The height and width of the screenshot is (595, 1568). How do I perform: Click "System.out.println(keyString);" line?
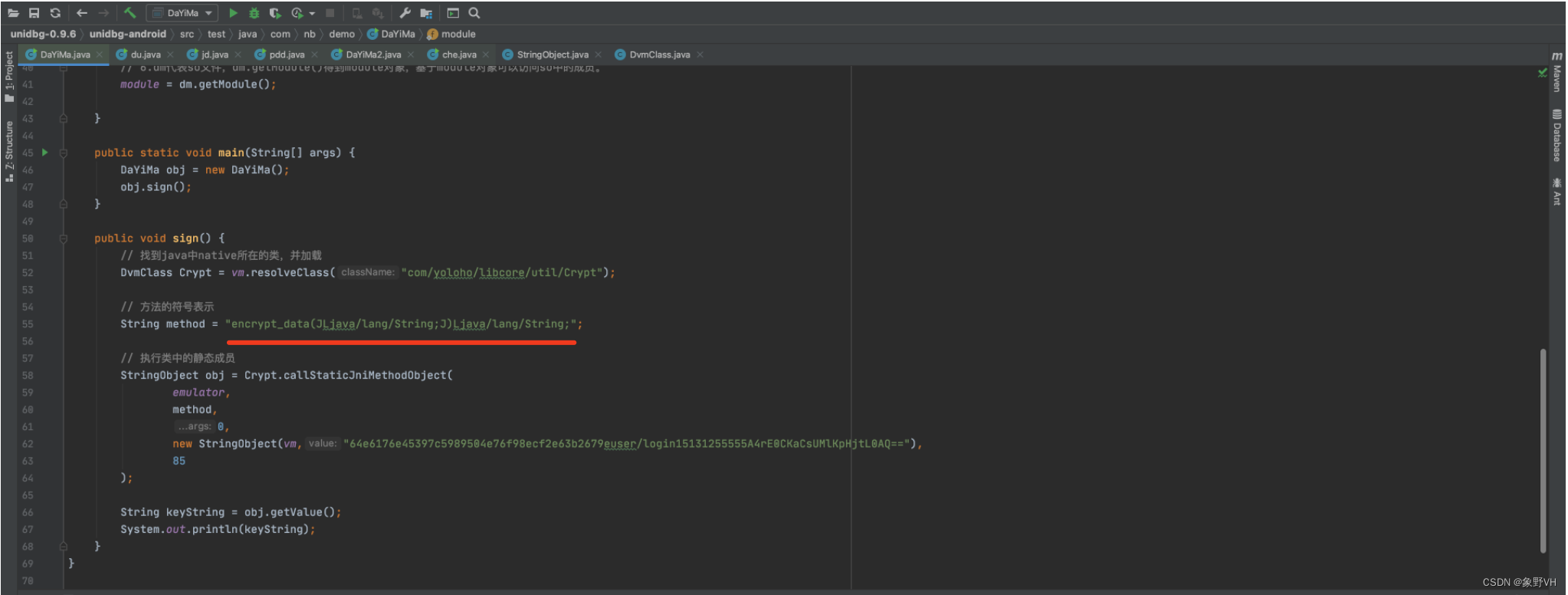coord(218,530)
